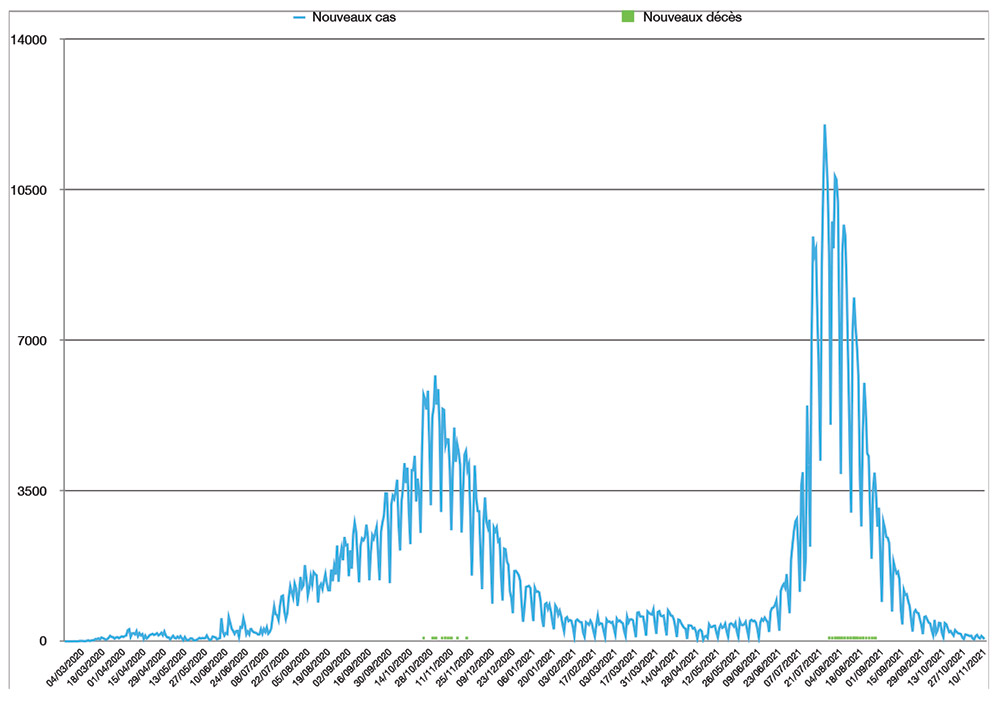Select the 06/01/2021 date label
Viewport: 1000px width, 702px height.
515,668
